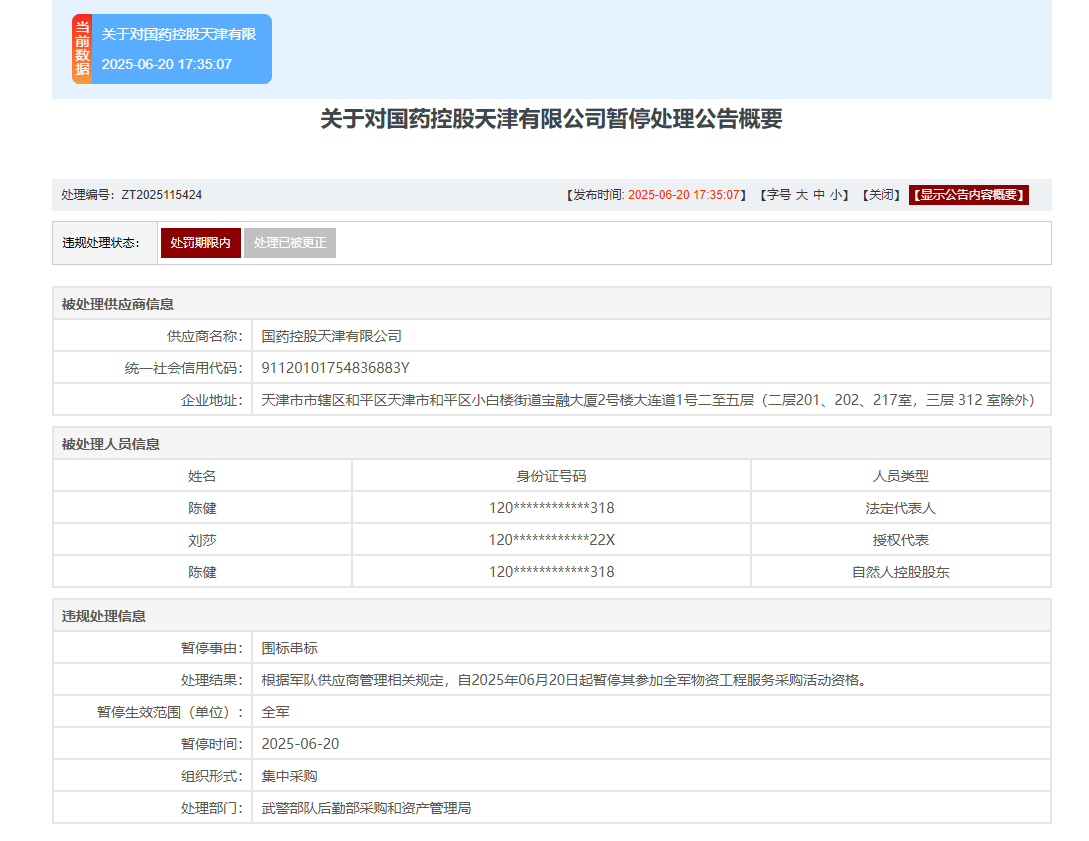Click the 人员类型 column header

click(x=901, y=476)
